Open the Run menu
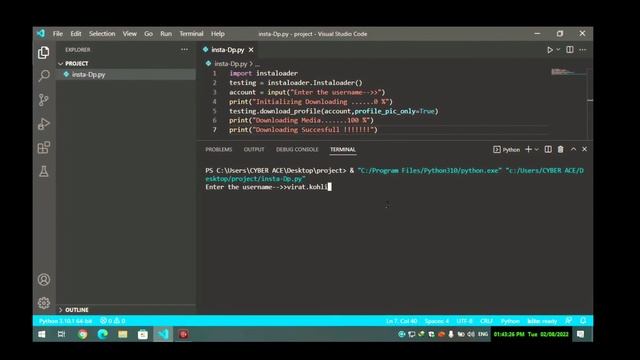The width and height of the screenshot is (640, 360). click(166, 33)
